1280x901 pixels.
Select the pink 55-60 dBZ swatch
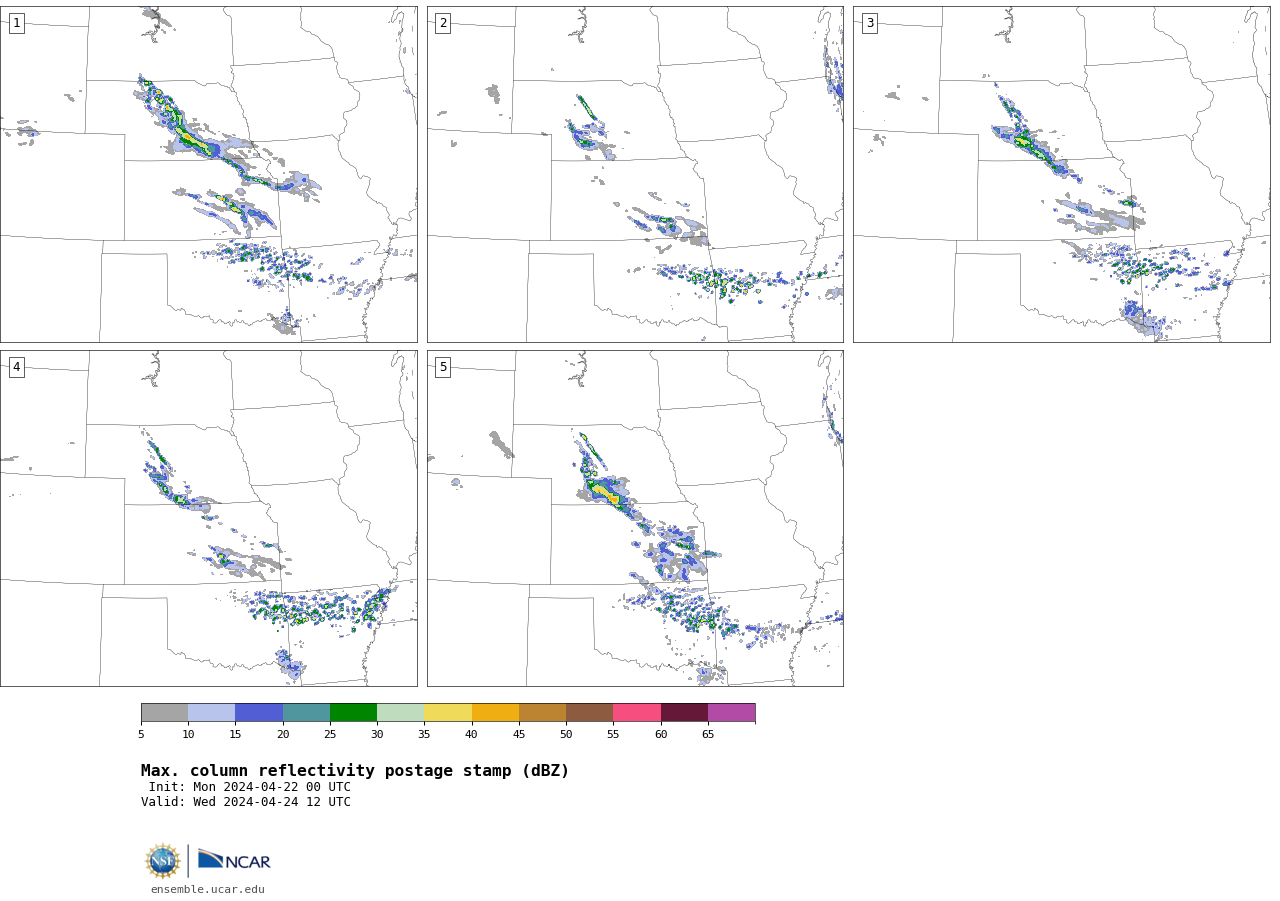tap(637, 712)
